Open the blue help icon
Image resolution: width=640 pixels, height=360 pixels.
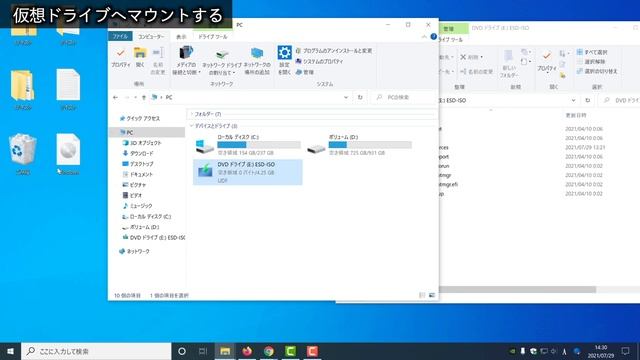(x=433, y=37)
